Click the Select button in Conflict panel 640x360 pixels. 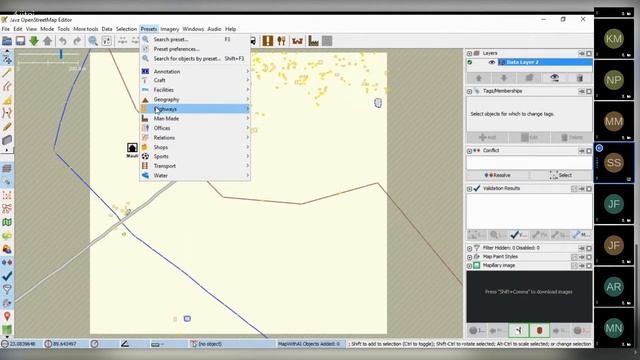coord(561,175)
